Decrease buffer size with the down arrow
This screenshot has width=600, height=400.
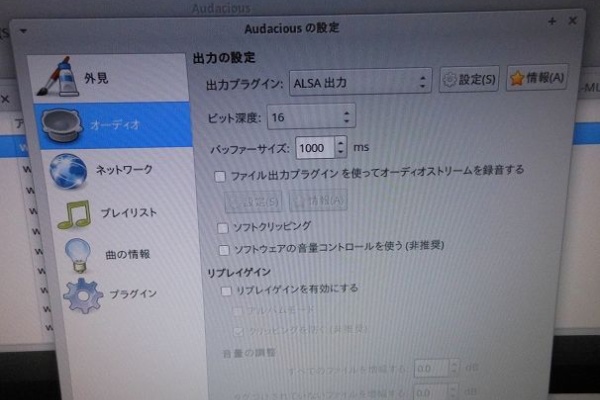(x=341, y=153)
